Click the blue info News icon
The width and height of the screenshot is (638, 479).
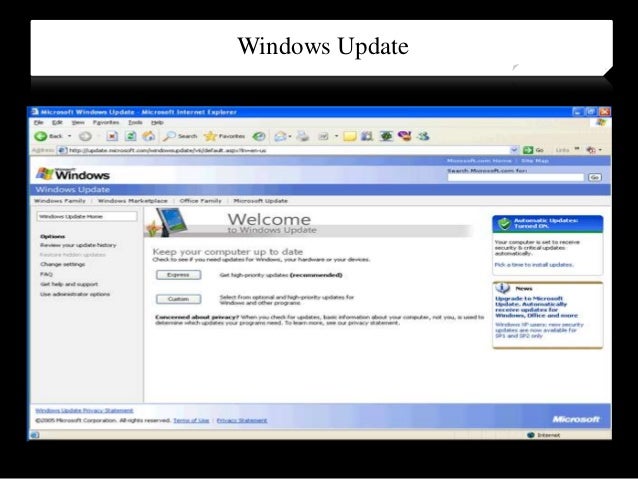503,288
